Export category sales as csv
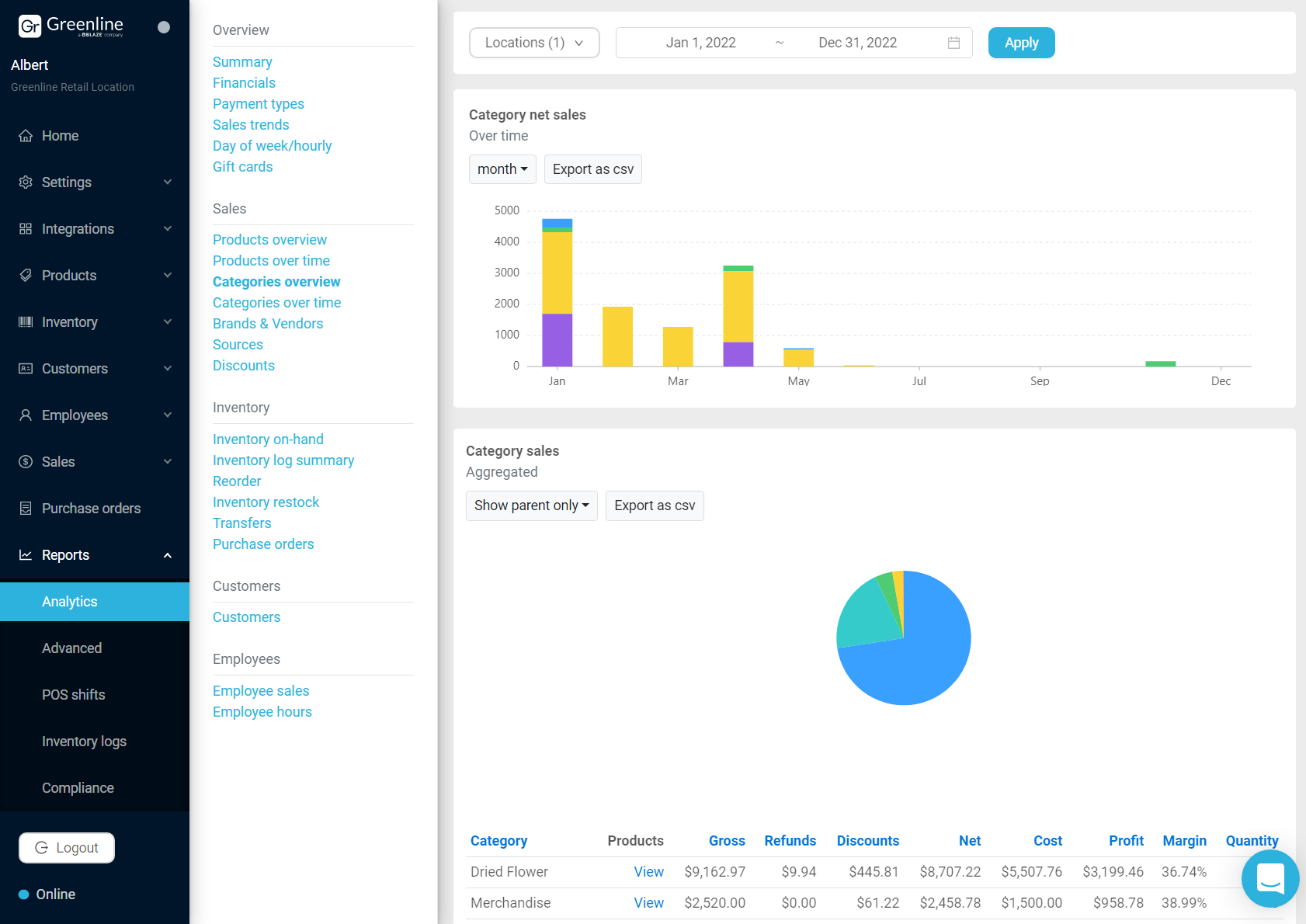 pos(655,505)
